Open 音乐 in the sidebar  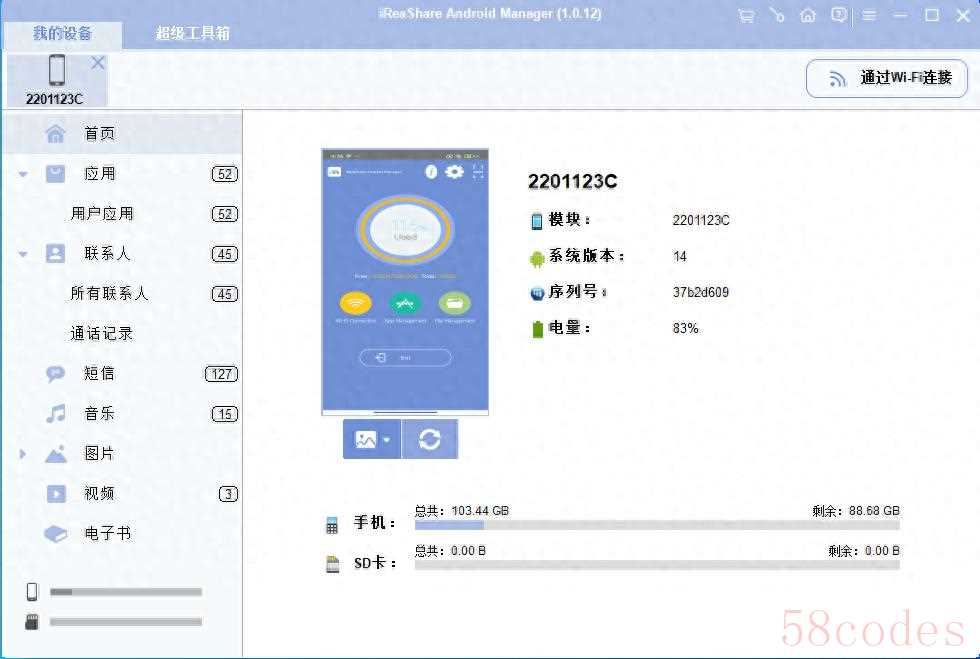[x=122, y=414]
